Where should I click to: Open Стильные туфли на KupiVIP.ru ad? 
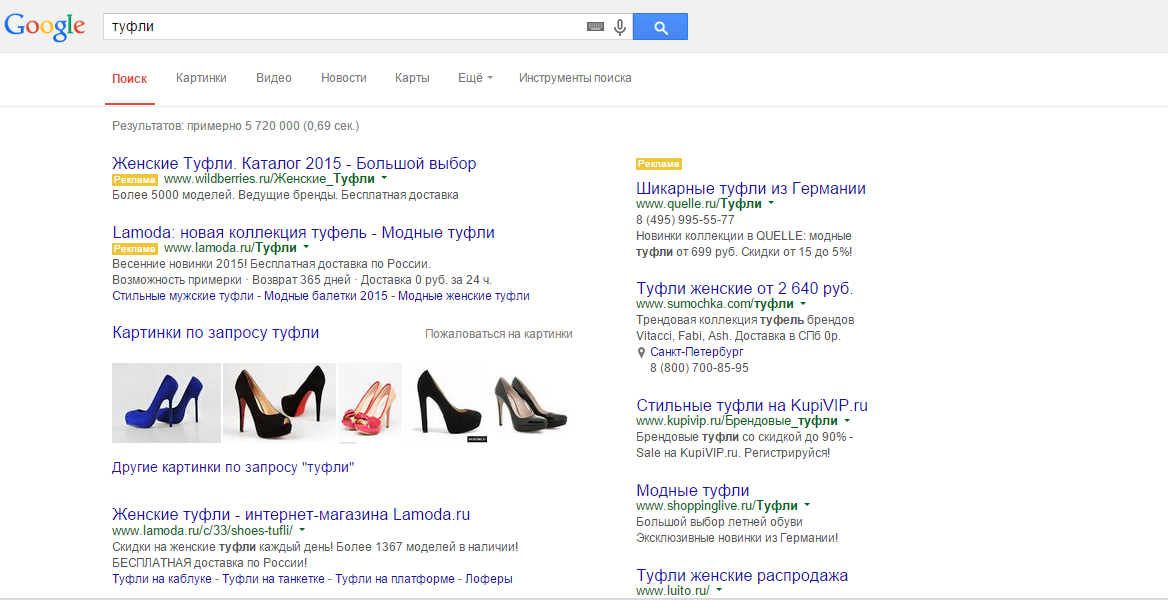pyautogui.click(x=752, y=405)
